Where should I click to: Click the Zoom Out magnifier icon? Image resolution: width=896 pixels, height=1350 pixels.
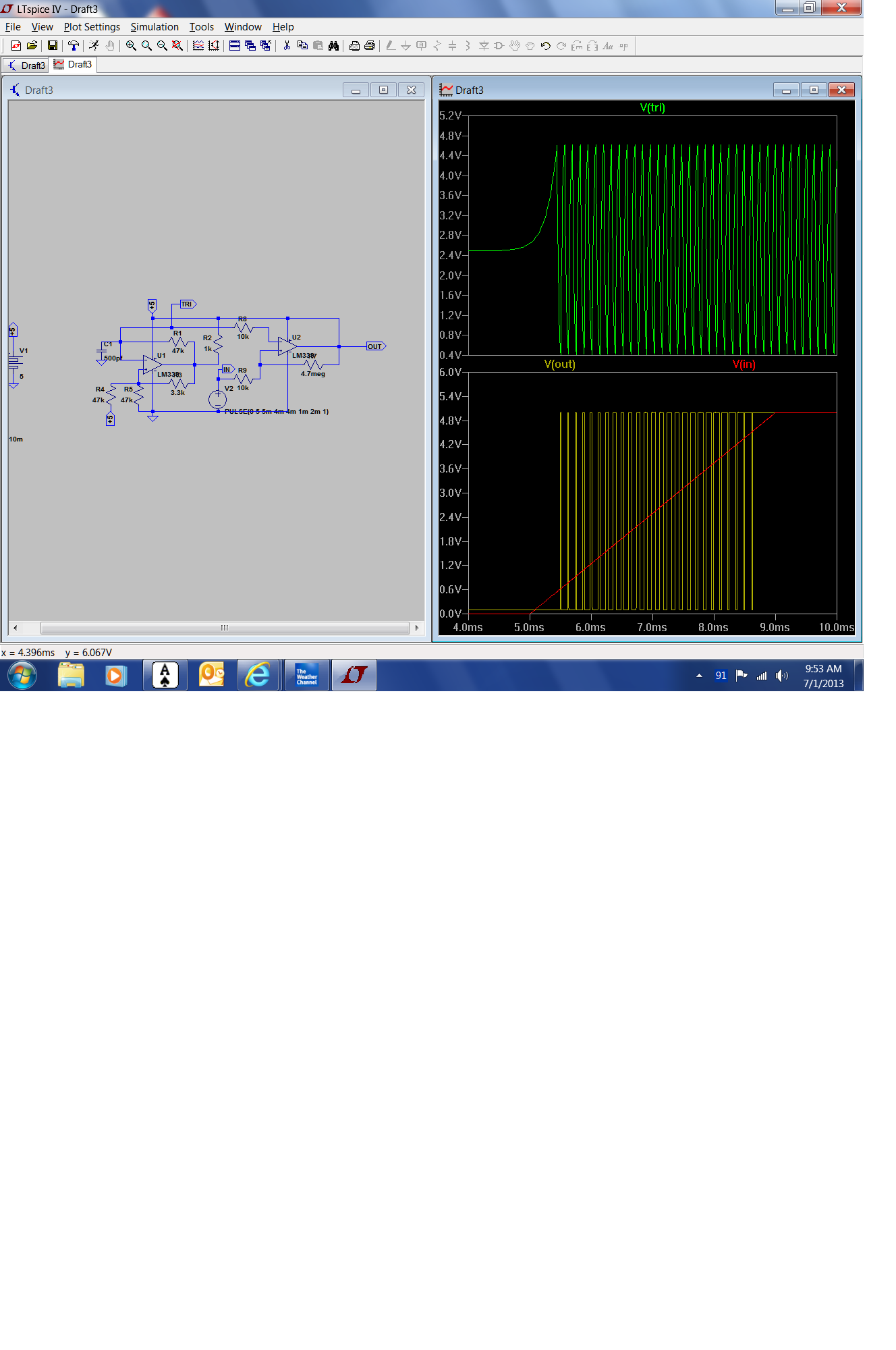162,46
